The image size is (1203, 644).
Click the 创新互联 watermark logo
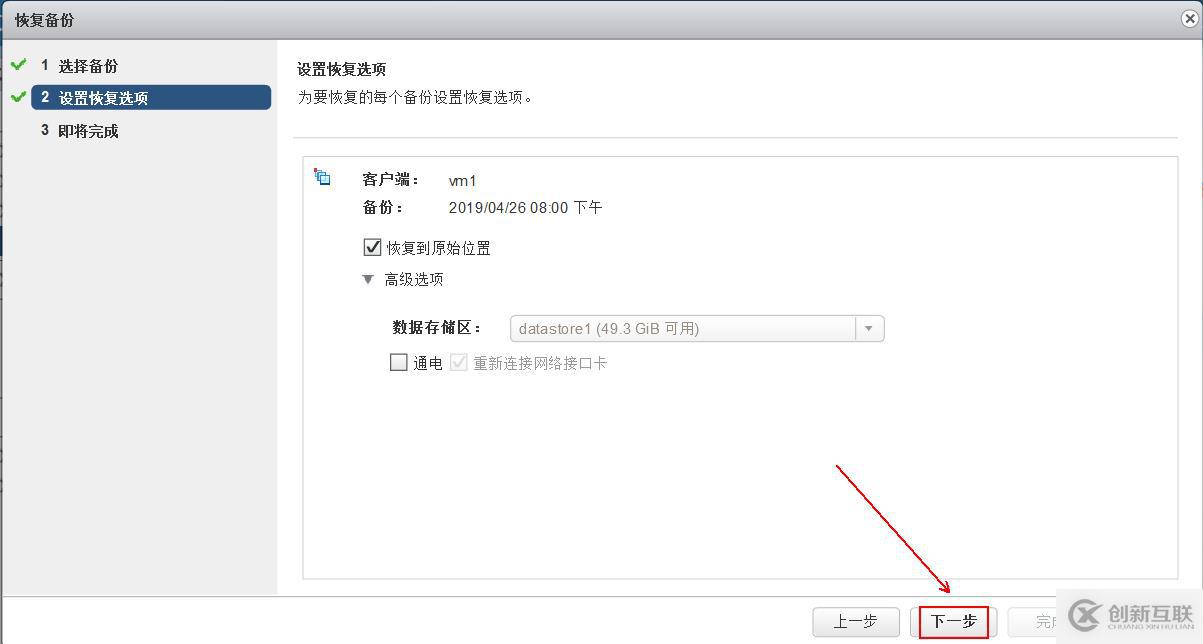tap(1130, 615)
